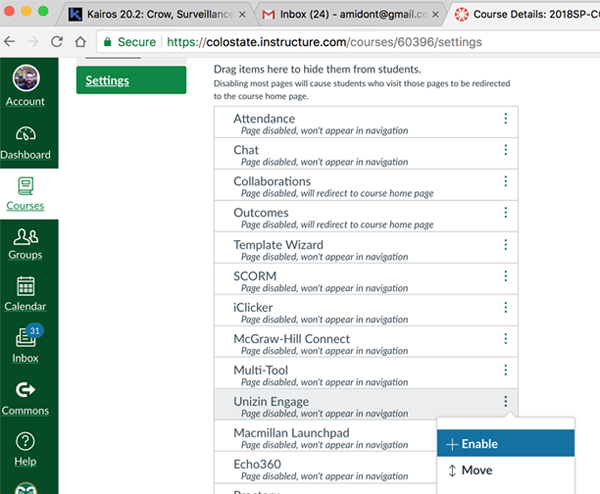Screen dimensions: 600x494
Task: Open the Courses book icon
Action: [x=26, y=186]
